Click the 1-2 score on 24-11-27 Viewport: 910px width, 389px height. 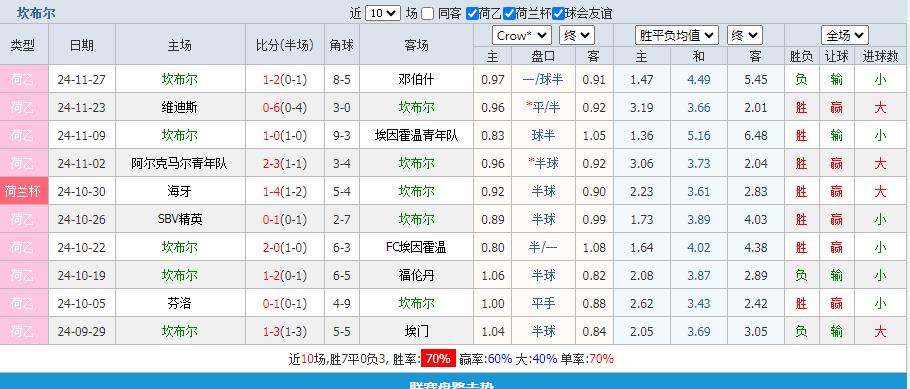(272, 80)
